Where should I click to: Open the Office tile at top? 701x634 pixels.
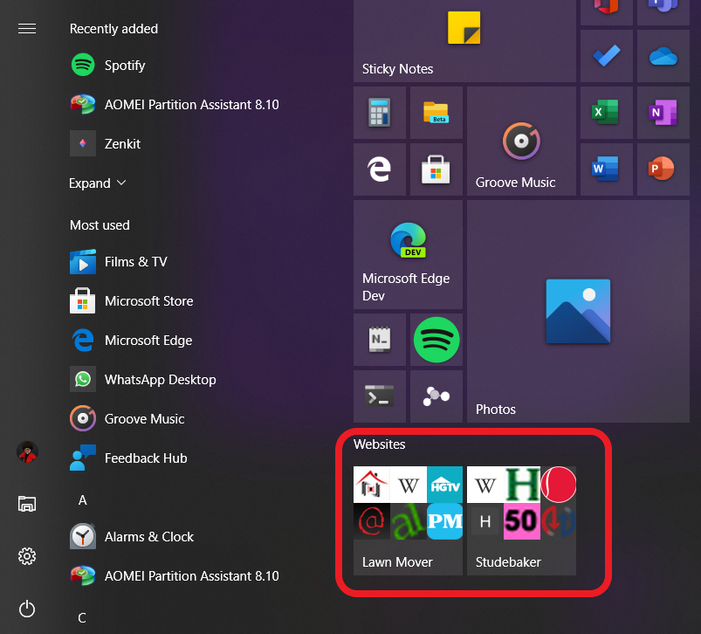(x=606, y=13)
